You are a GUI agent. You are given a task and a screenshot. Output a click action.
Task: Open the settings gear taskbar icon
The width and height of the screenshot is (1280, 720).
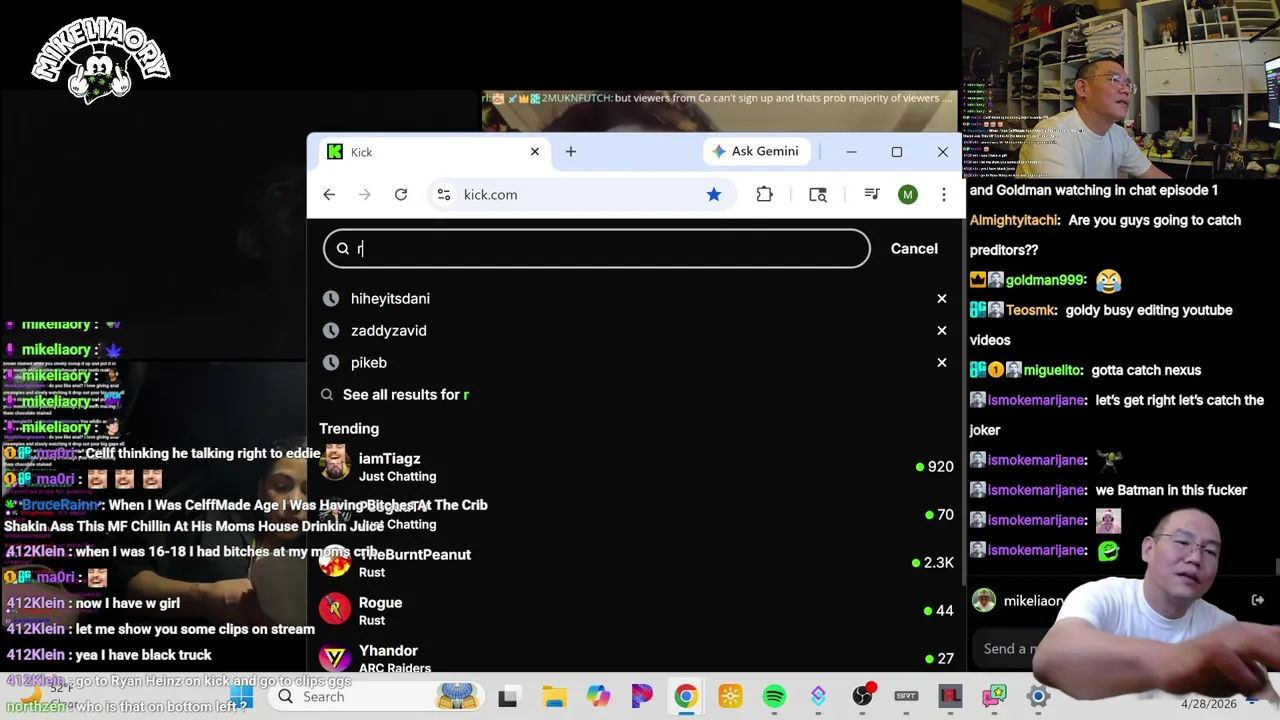pos(1038,697)
